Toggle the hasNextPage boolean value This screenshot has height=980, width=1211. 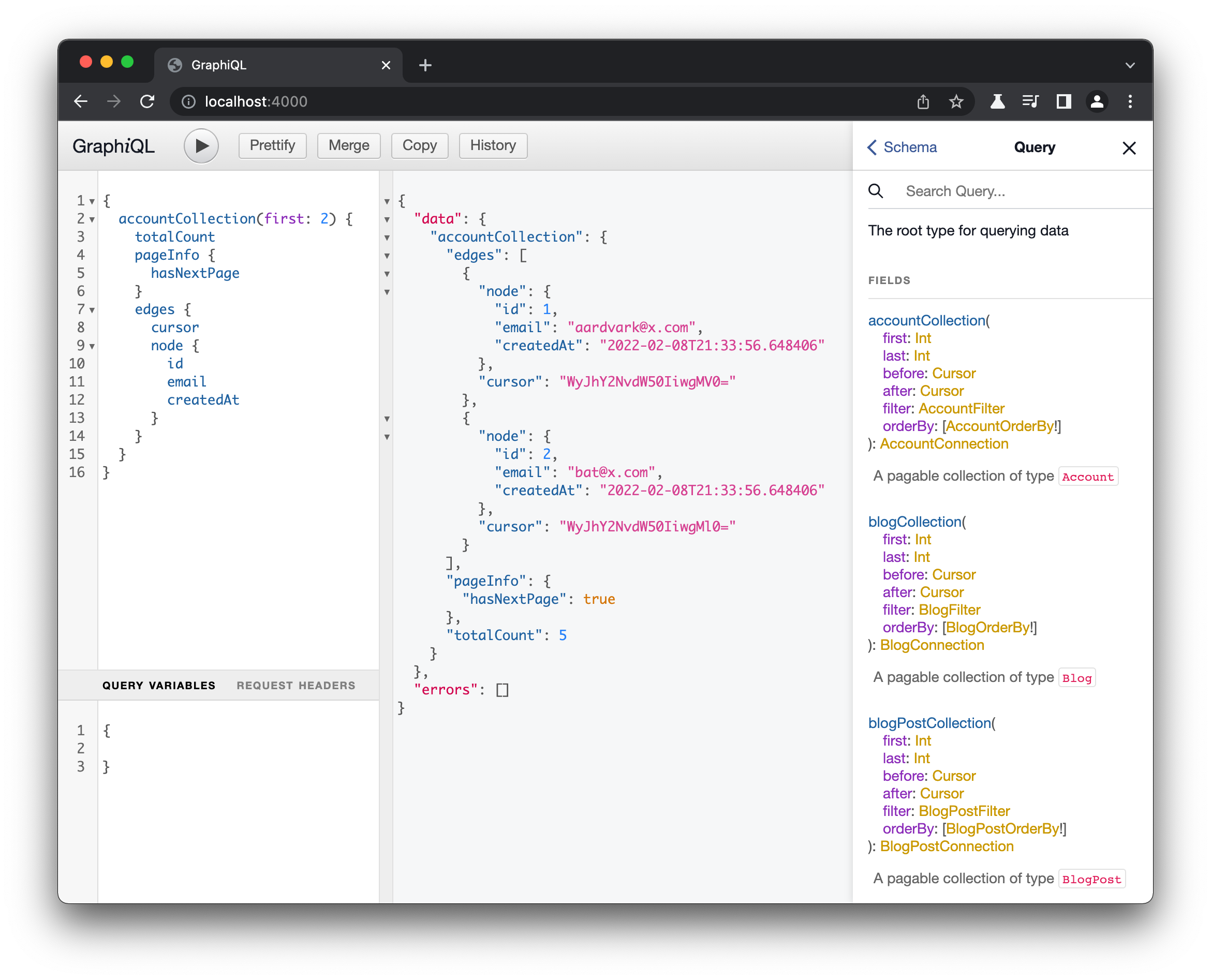pyautogui.click(x=600, y=599)
